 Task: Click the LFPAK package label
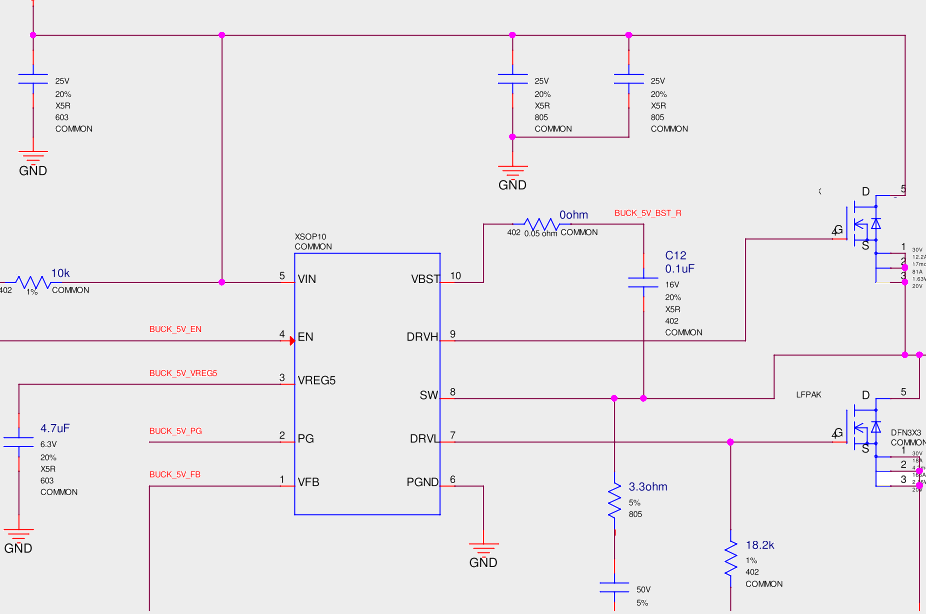point(808,395)
